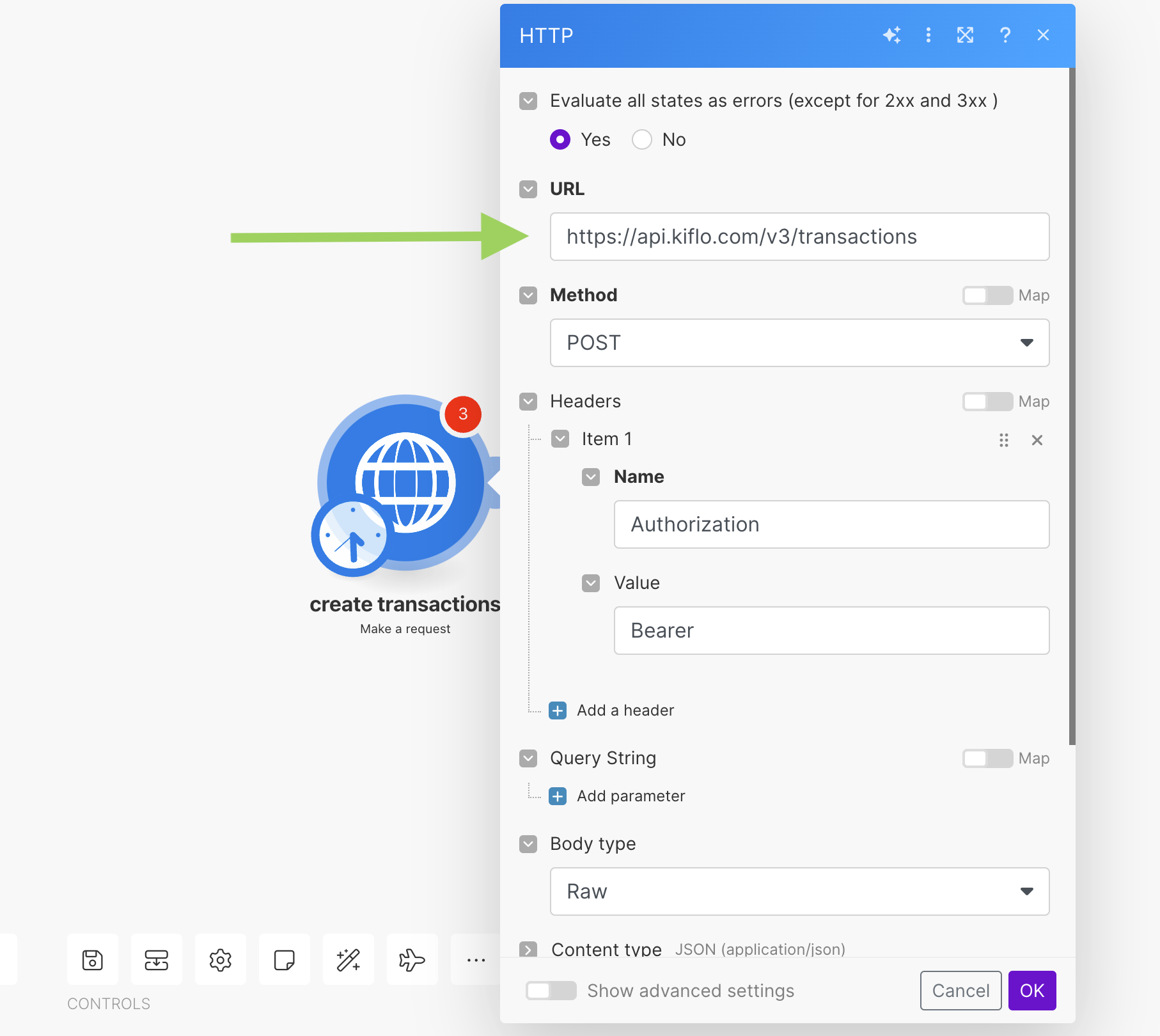
Task: Remove header Item 1 with X icon
Action: coord(1037,440)
